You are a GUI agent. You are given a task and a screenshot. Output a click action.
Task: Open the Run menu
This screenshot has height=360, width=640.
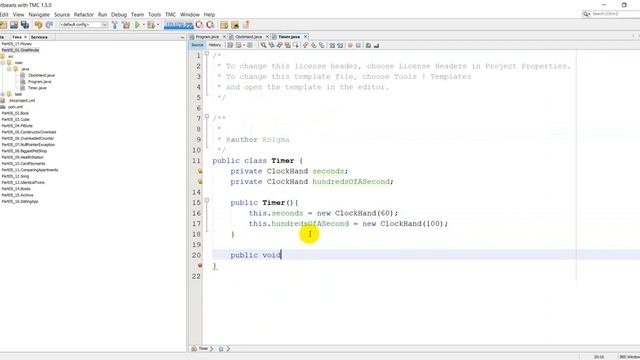(102, 14)
